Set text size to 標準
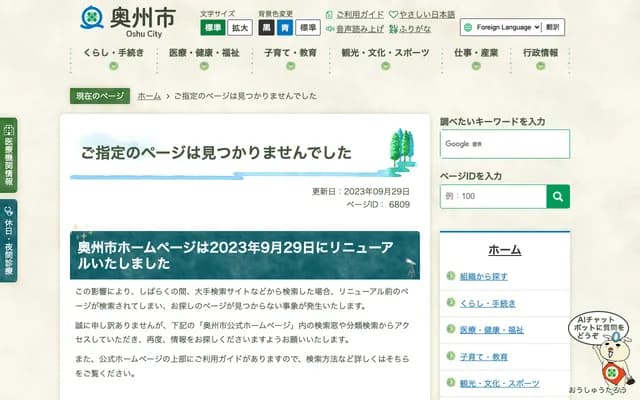 [213, 28]
